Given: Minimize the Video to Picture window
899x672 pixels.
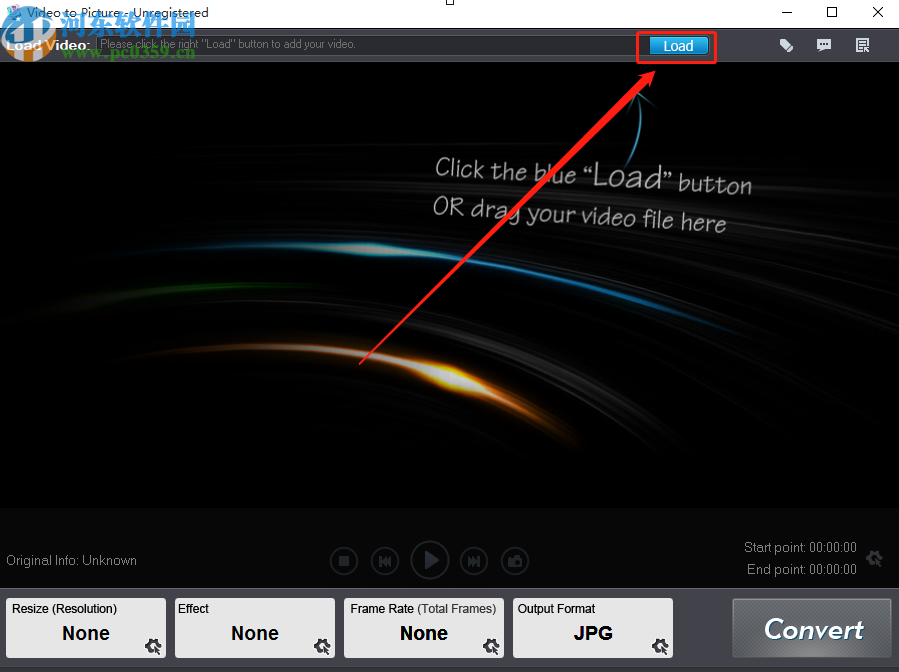Looking at the screenshot, I should coord(787,12).
